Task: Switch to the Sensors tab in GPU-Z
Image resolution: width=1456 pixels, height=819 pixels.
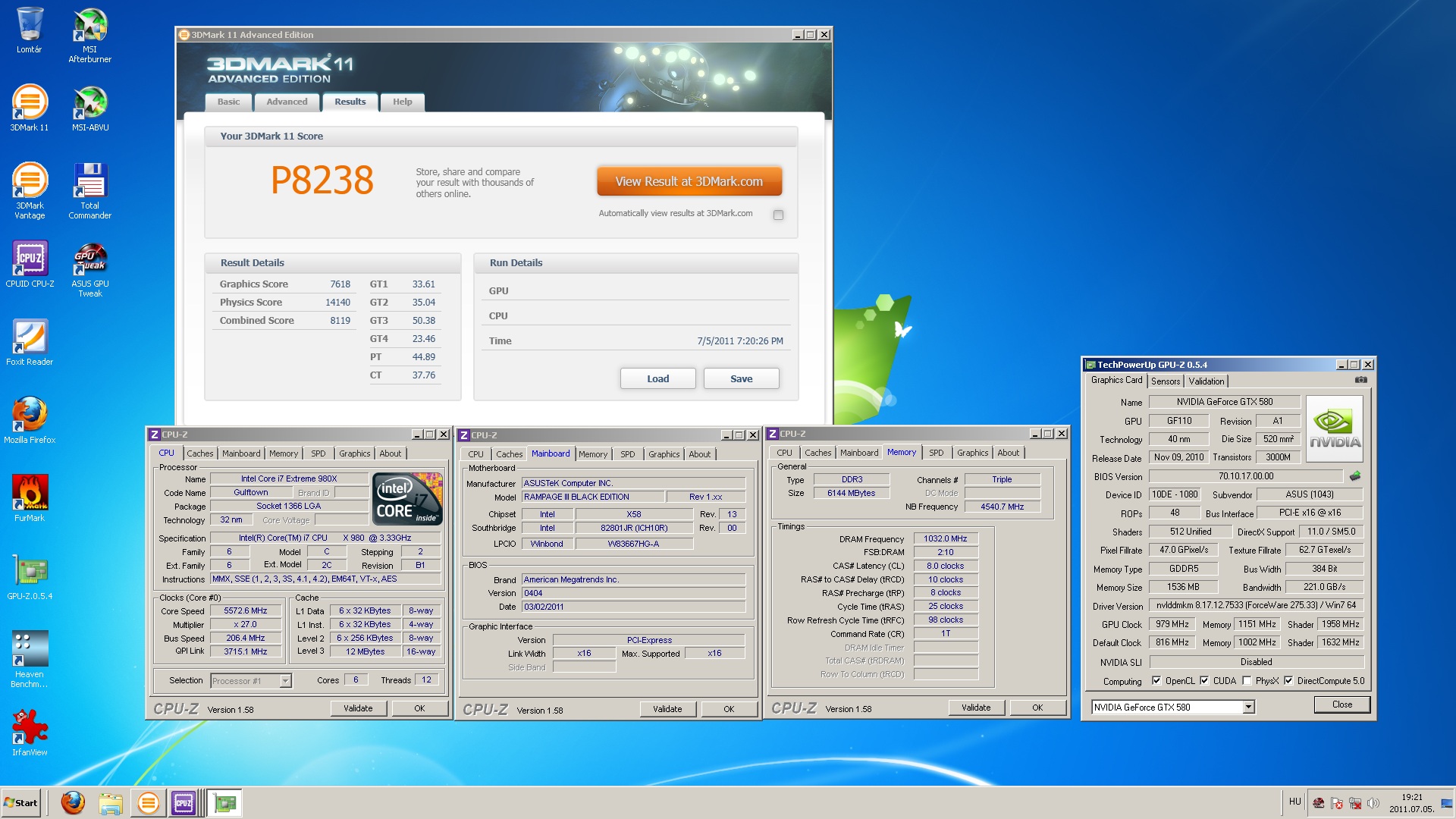Action: coord(1165,381)
